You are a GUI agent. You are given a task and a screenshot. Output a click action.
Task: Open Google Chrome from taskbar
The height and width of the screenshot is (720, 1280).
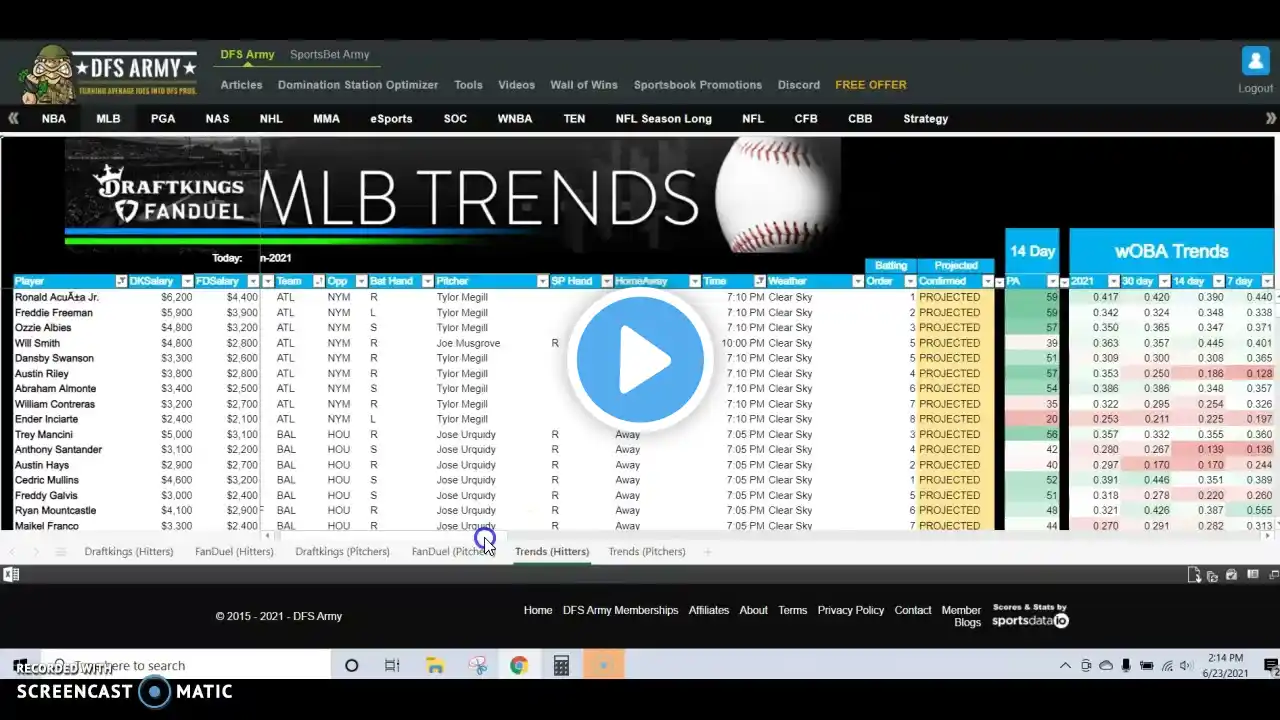pyautogui.click(x=519, y=666)
